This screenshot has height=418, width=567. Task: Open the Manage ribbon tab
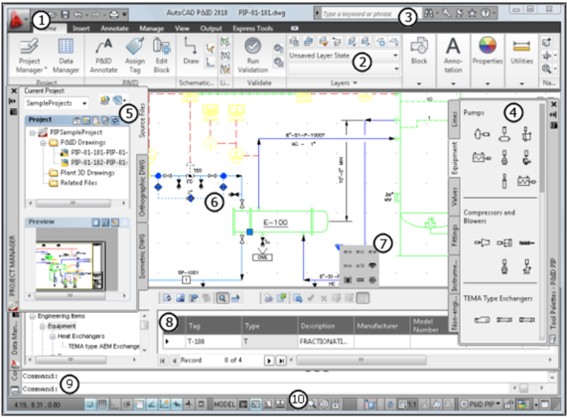click(x=152, y=28)
